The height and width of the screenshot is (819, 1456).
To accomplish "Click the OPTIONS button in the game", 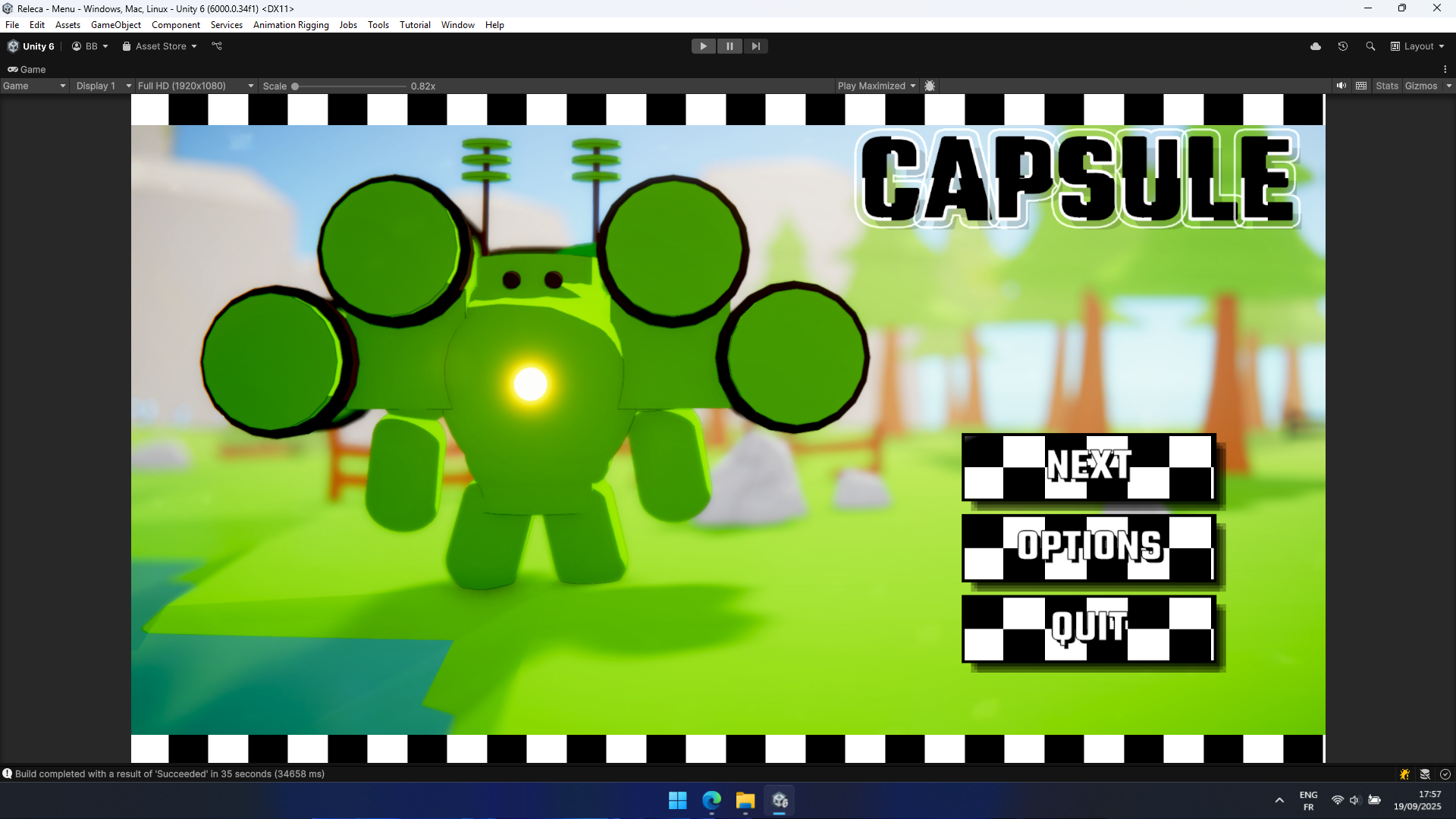I will point(1088,548).
